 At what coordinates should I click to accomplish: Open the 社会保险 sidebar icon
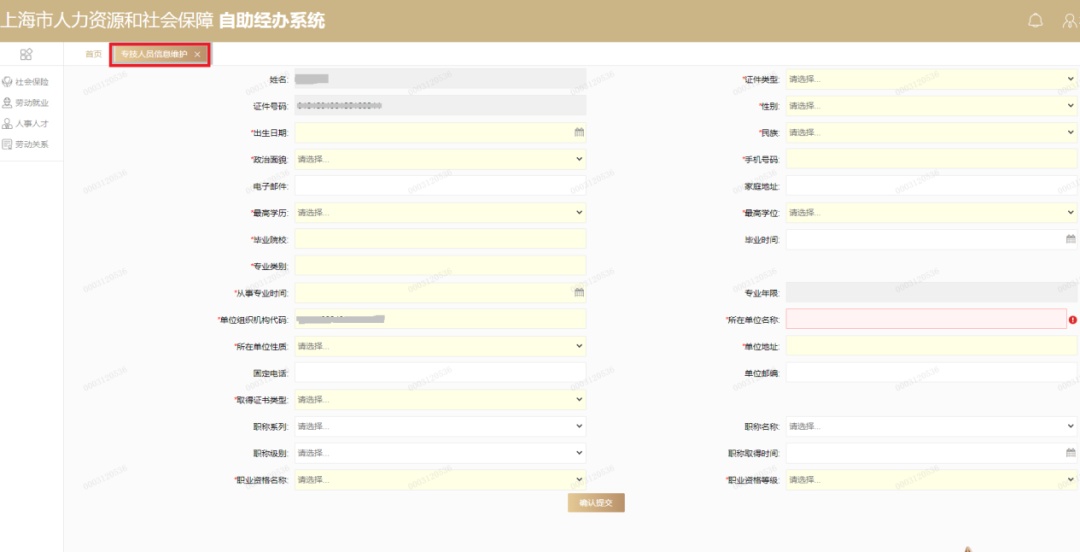8,82
